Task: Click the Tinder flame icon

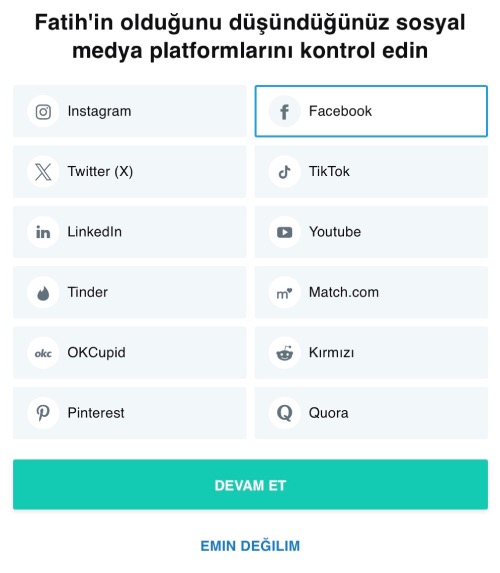Action: tap(43, 293)
